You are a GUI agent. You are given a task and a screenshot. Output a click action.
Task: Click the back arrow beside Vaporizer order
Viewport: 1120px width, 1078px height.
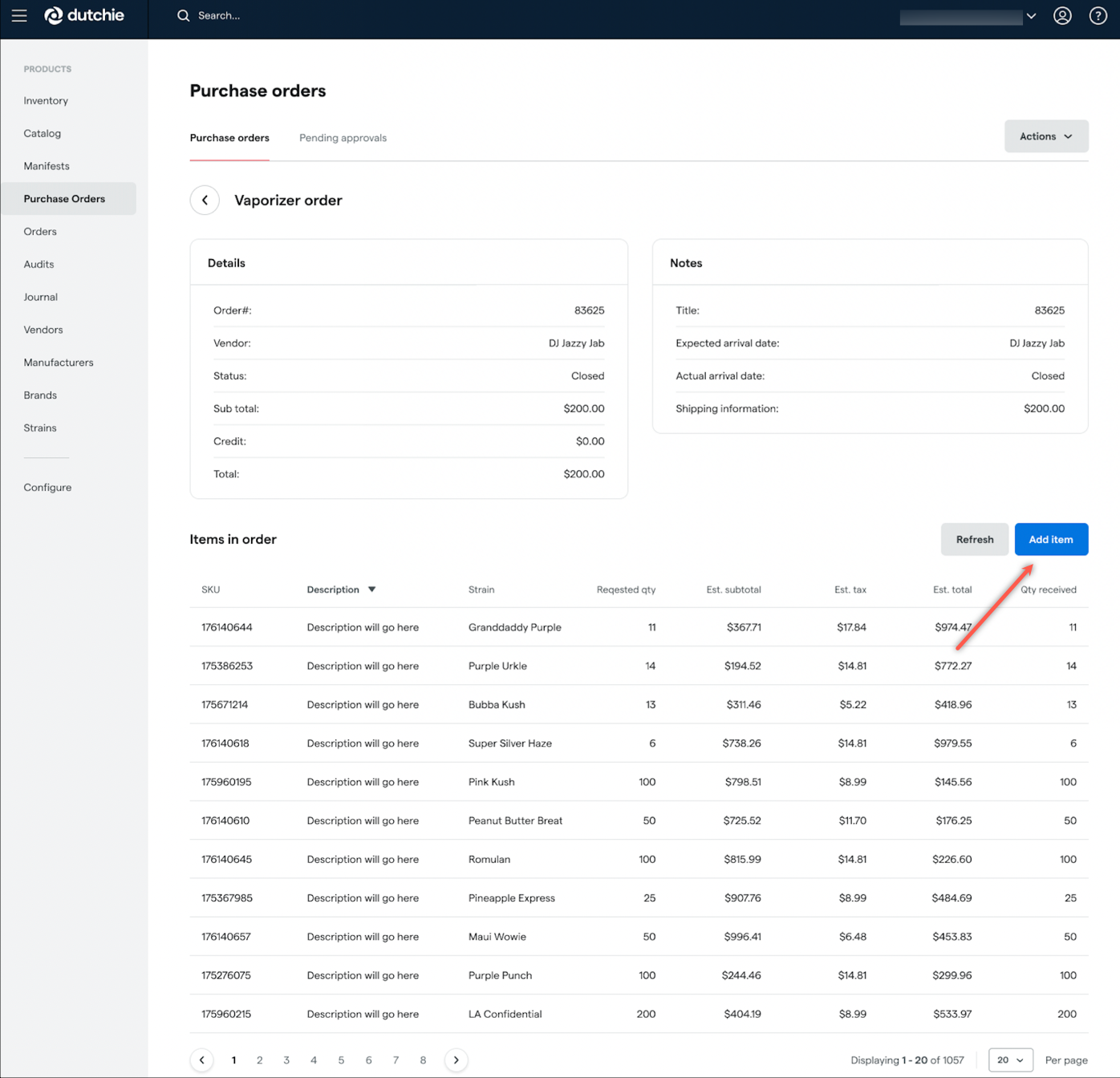pos(205,200)
